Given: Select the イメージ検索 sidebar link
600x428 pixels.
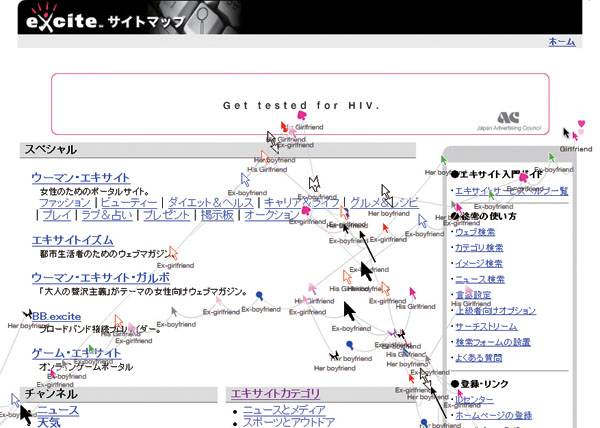Looking at the screenshot, I should pyautogui.click(x=479, y=264).
